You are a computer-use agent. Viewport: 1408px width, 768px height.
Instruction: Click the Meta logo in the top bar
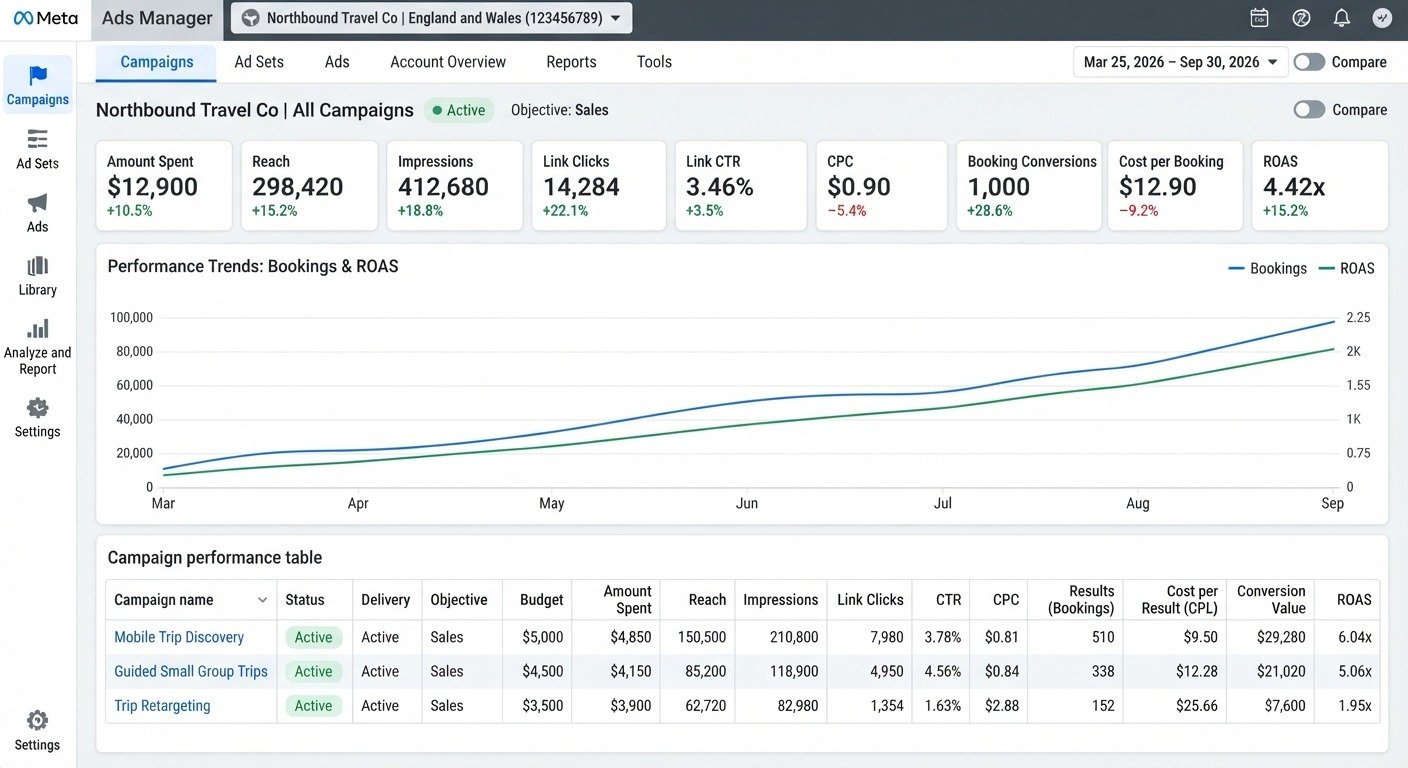[45, 18]
